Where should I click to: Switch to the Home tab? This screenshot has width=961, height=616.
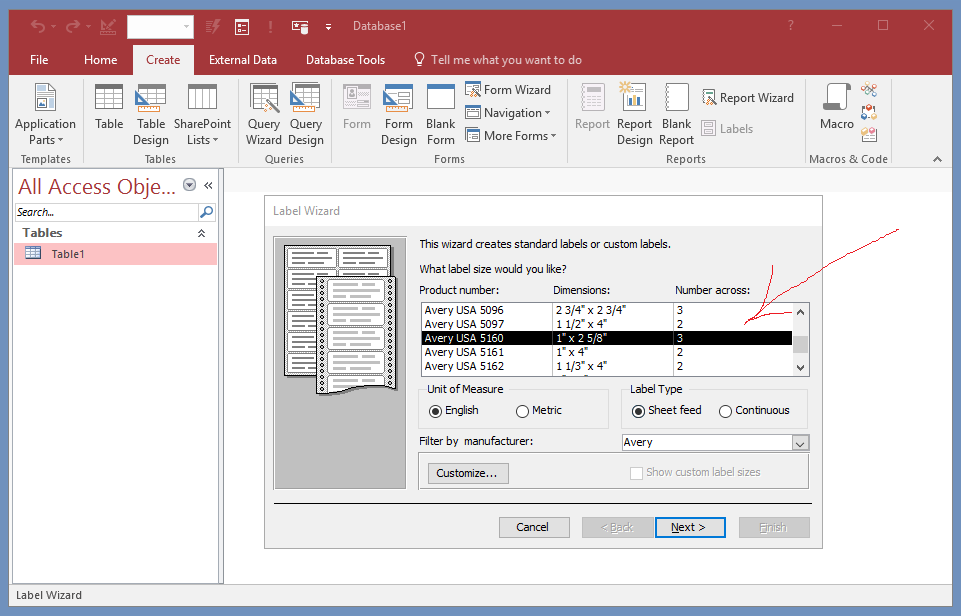[101, 59]
